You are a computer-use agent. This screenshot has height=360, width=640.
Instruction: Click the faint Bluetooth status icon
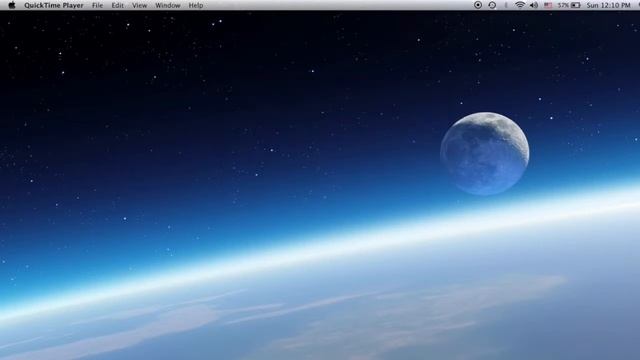506,5
